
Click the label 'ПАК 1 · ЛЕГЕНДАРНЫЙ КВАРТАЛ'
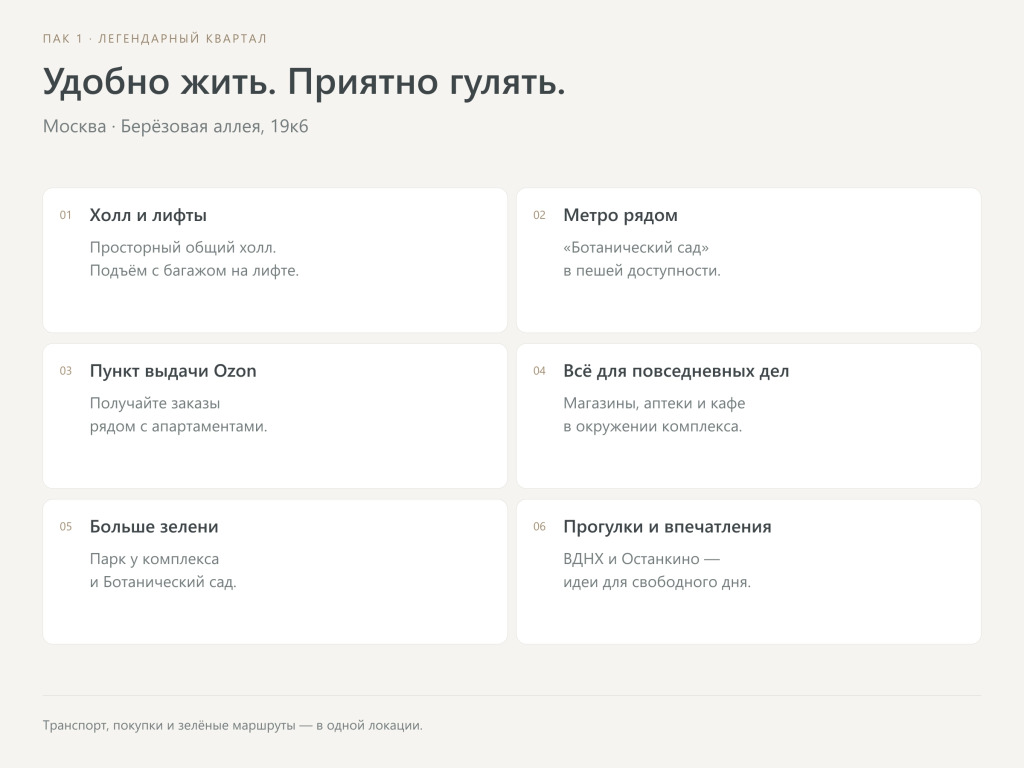[x=155, y=39]
